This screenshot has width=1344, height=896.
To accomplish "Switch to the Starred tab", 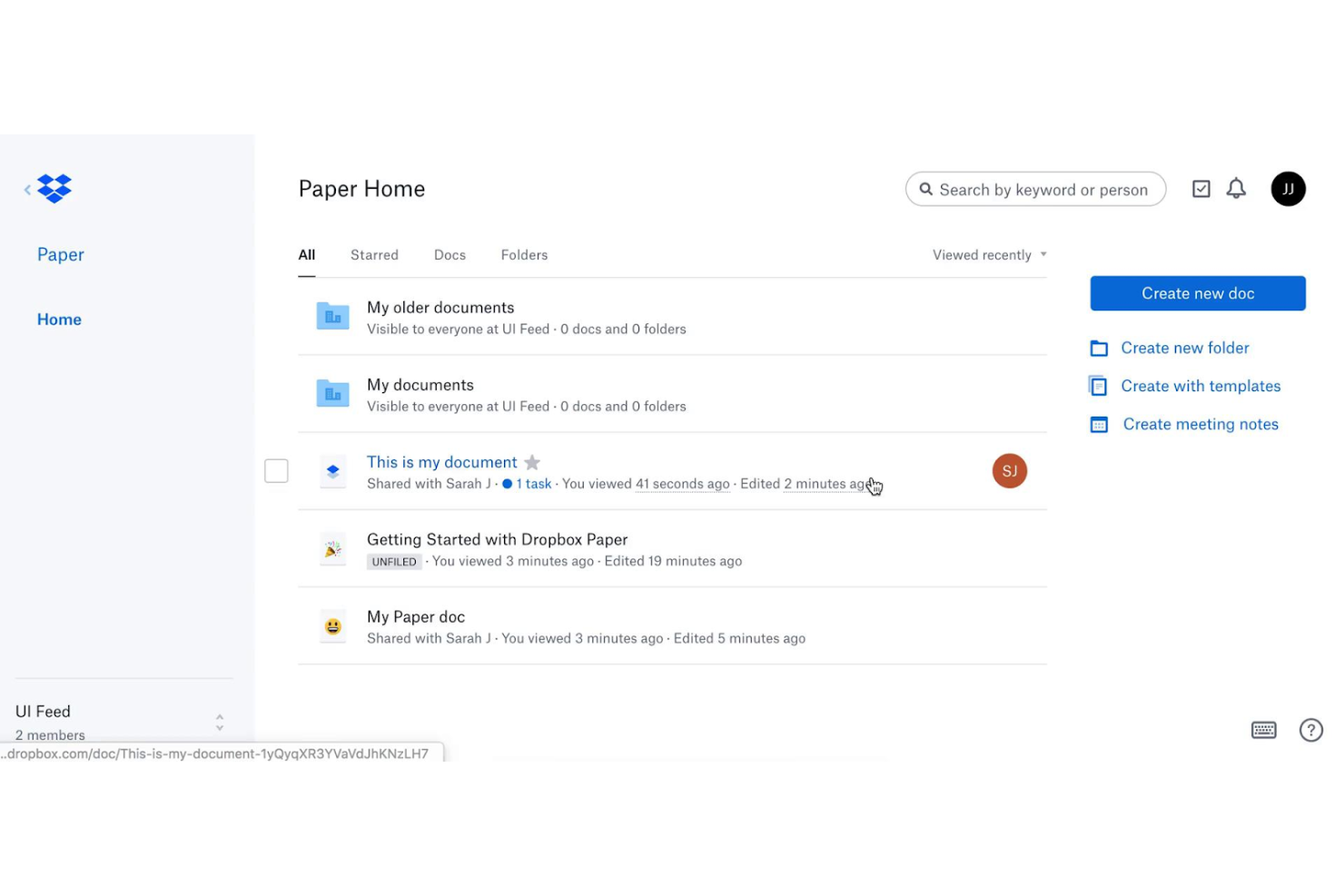I will tap(374, 255).
